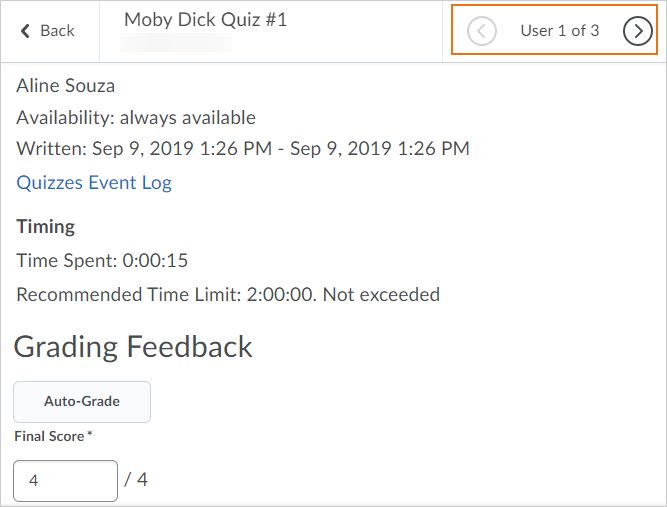Click the Grading Feedback heading
Viewport: 667px width, 507px height.
[x=133, y=347]
